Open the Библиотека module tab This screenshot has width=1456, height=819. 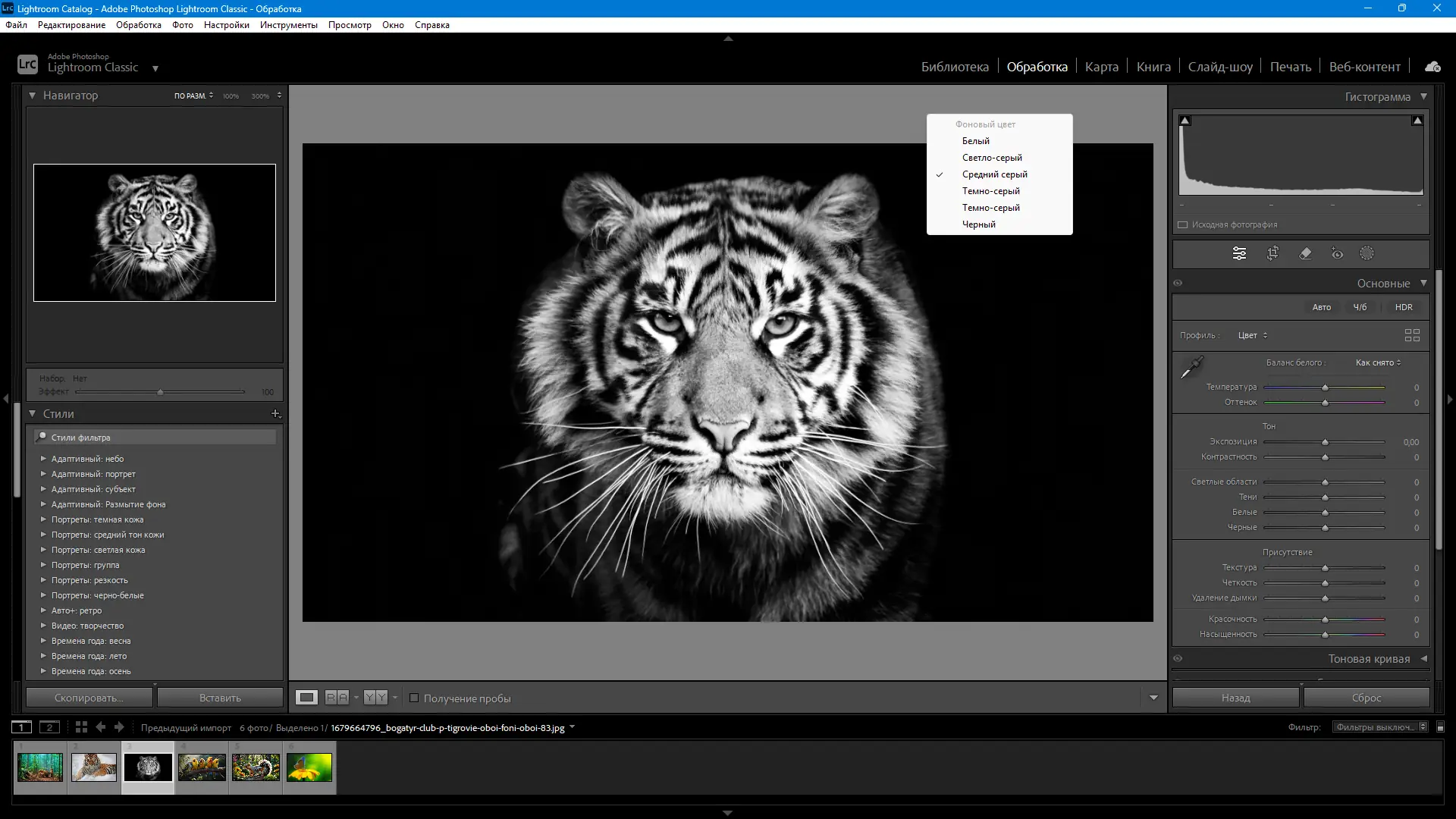pyautogui.click(x=954, y=67)
